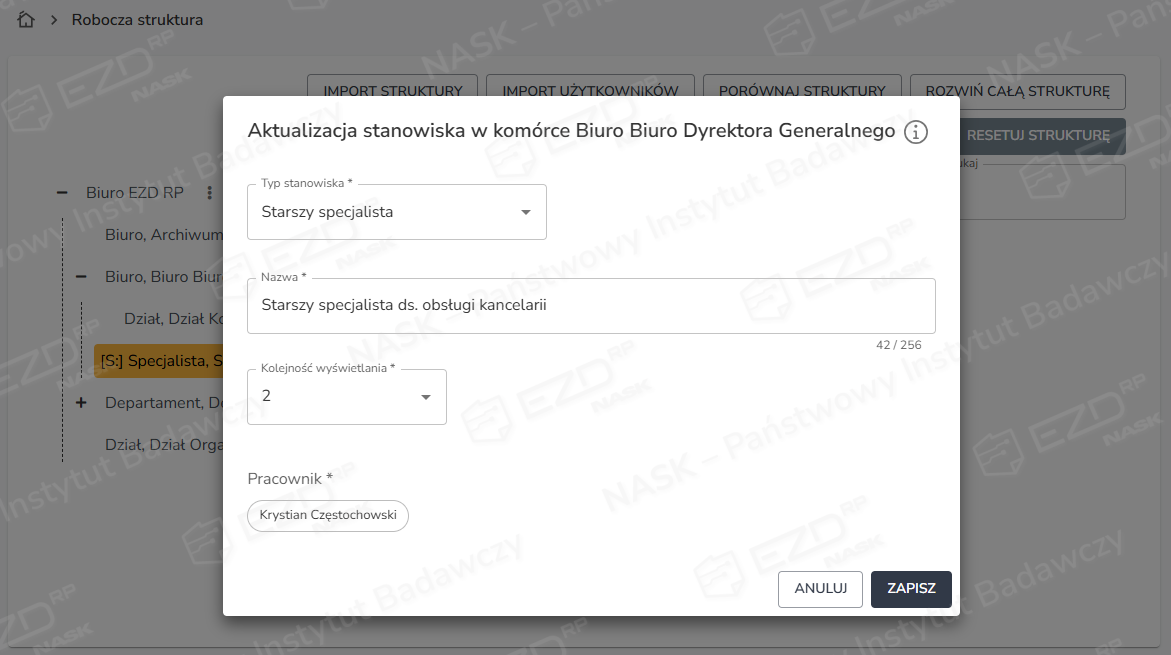Cancel the dialog with ANULUJ

(820, 589)
